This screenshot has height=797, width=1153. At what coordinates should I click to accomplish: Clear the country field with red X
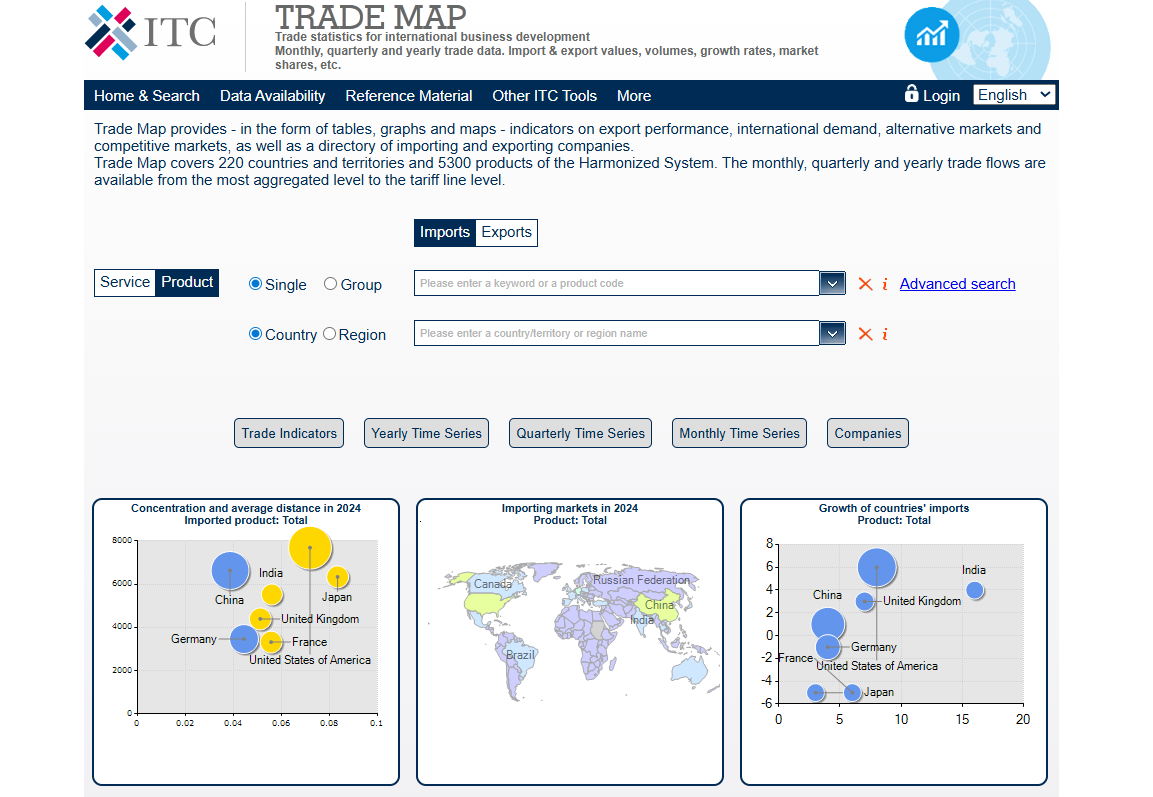pos(865,334)
